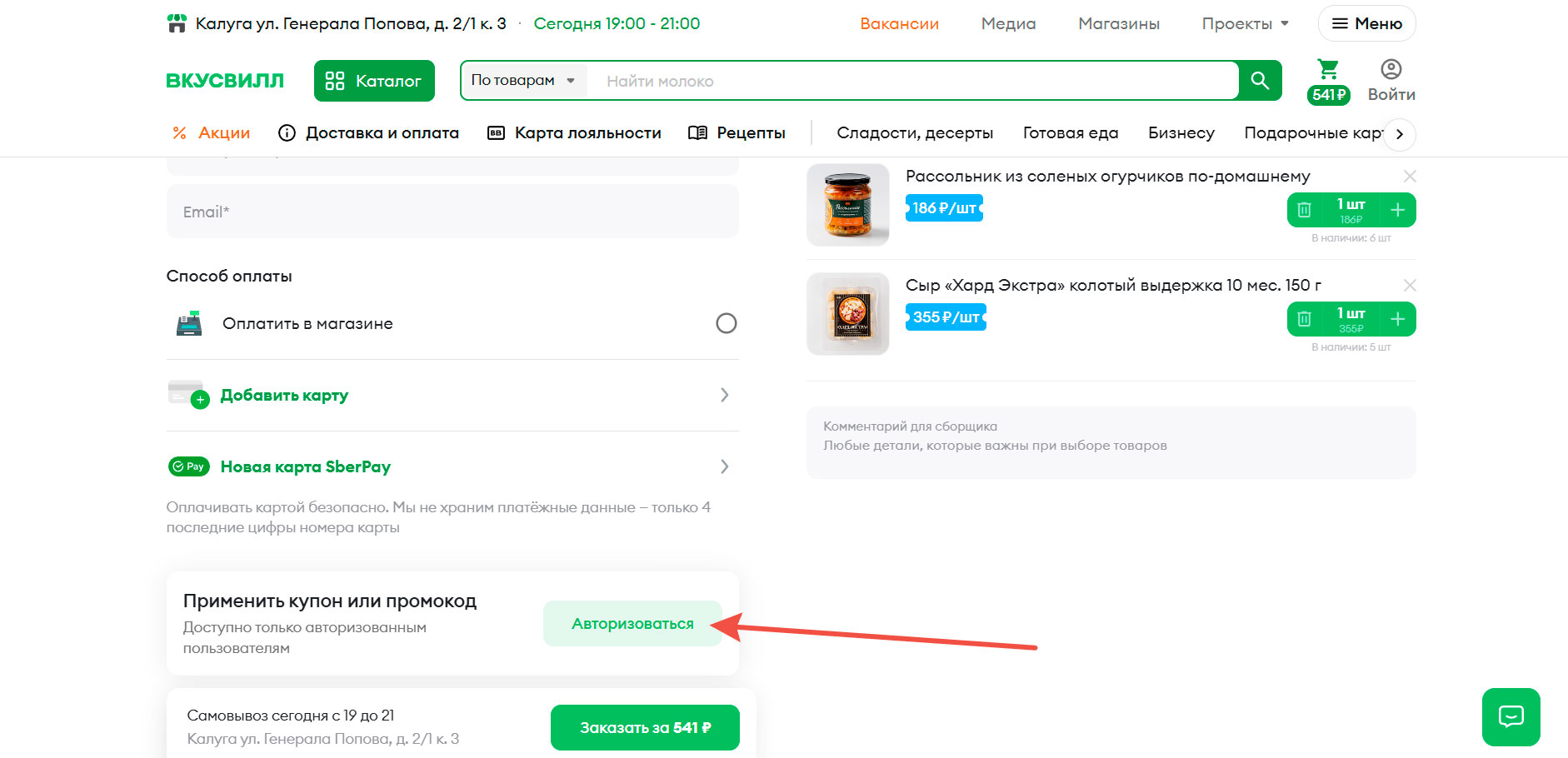Click the store icon next to the Калуга address
This screenshot has height=758, width=1568.
tap(177, 23)
